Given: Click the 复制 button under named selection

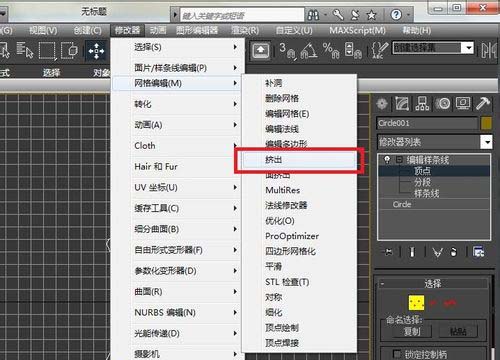Looking at the screenshot, I should (x=412, y=332).
